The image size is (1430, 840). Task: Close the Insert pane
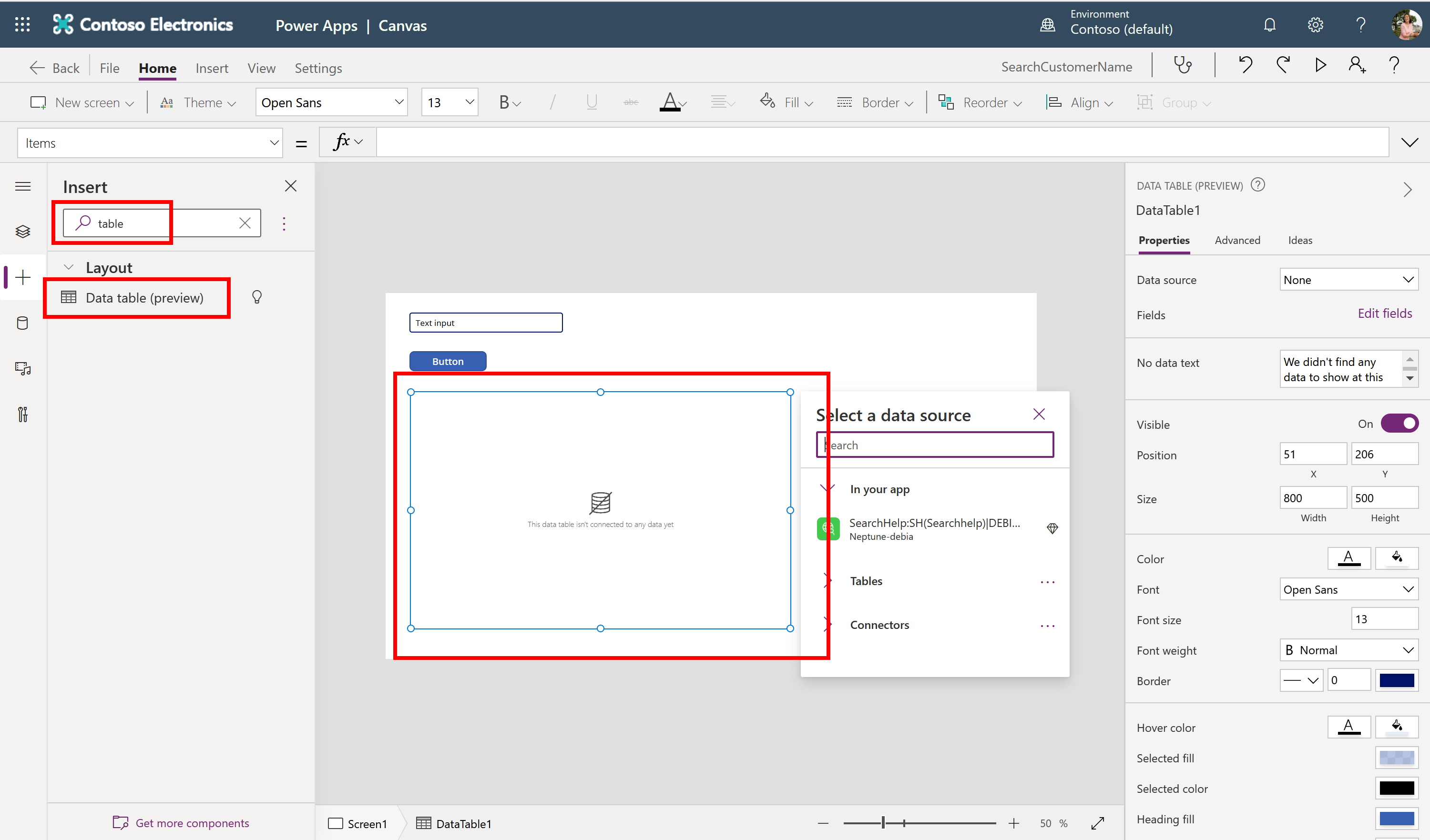pyautogui.click(x=291, y=186)
